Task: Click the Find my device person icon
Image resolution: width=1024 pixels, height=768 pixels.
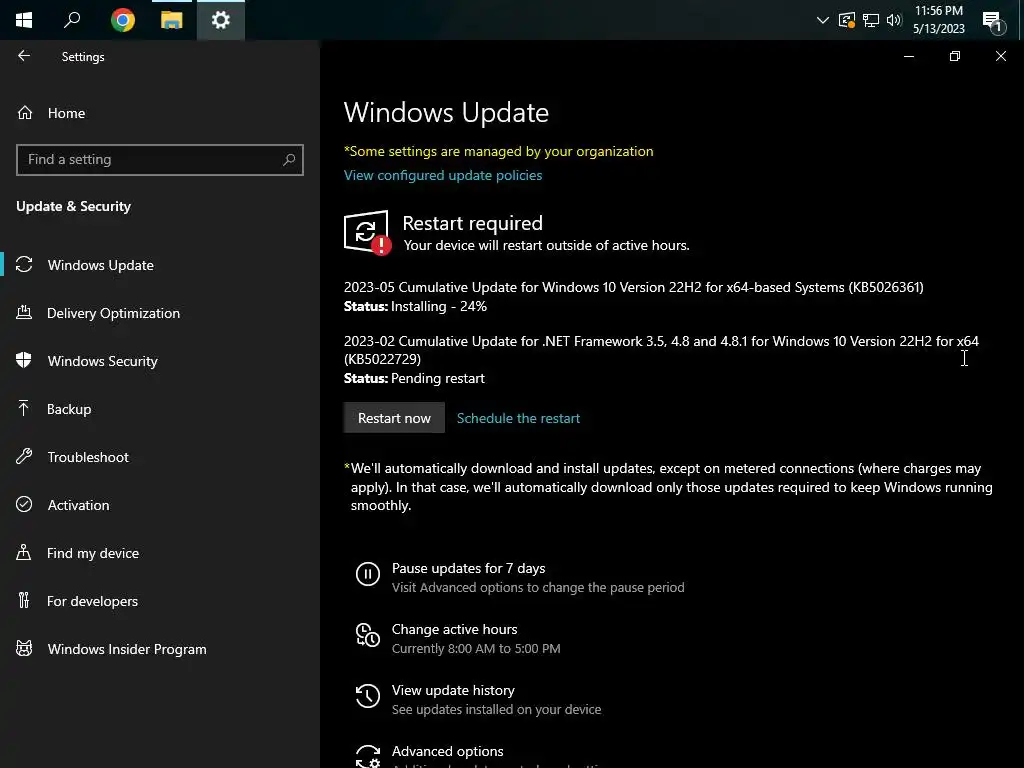Action: pos(24,552)
